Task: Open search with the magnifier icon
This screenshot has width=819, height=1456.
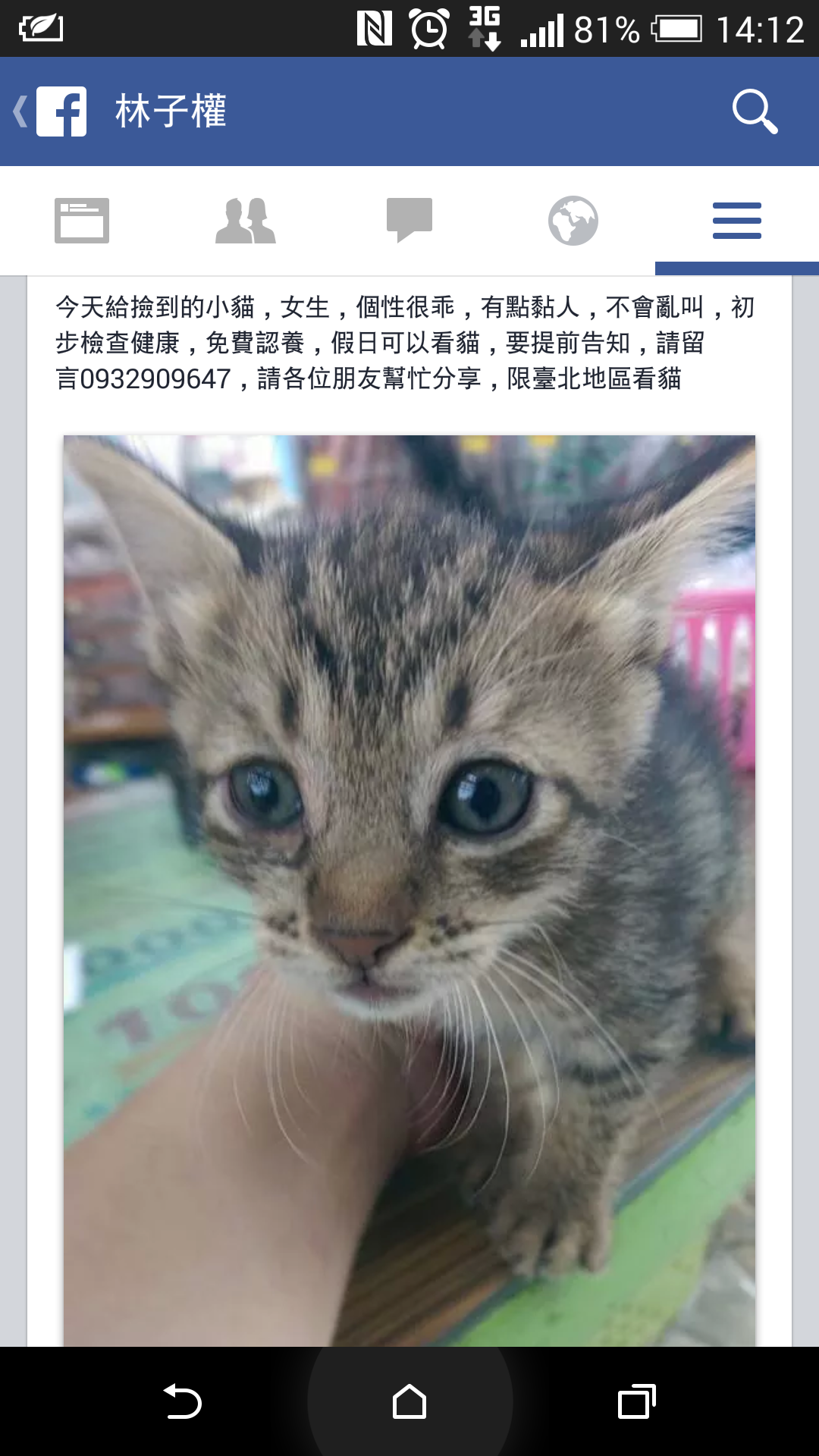Action: (x=755, y=111)
